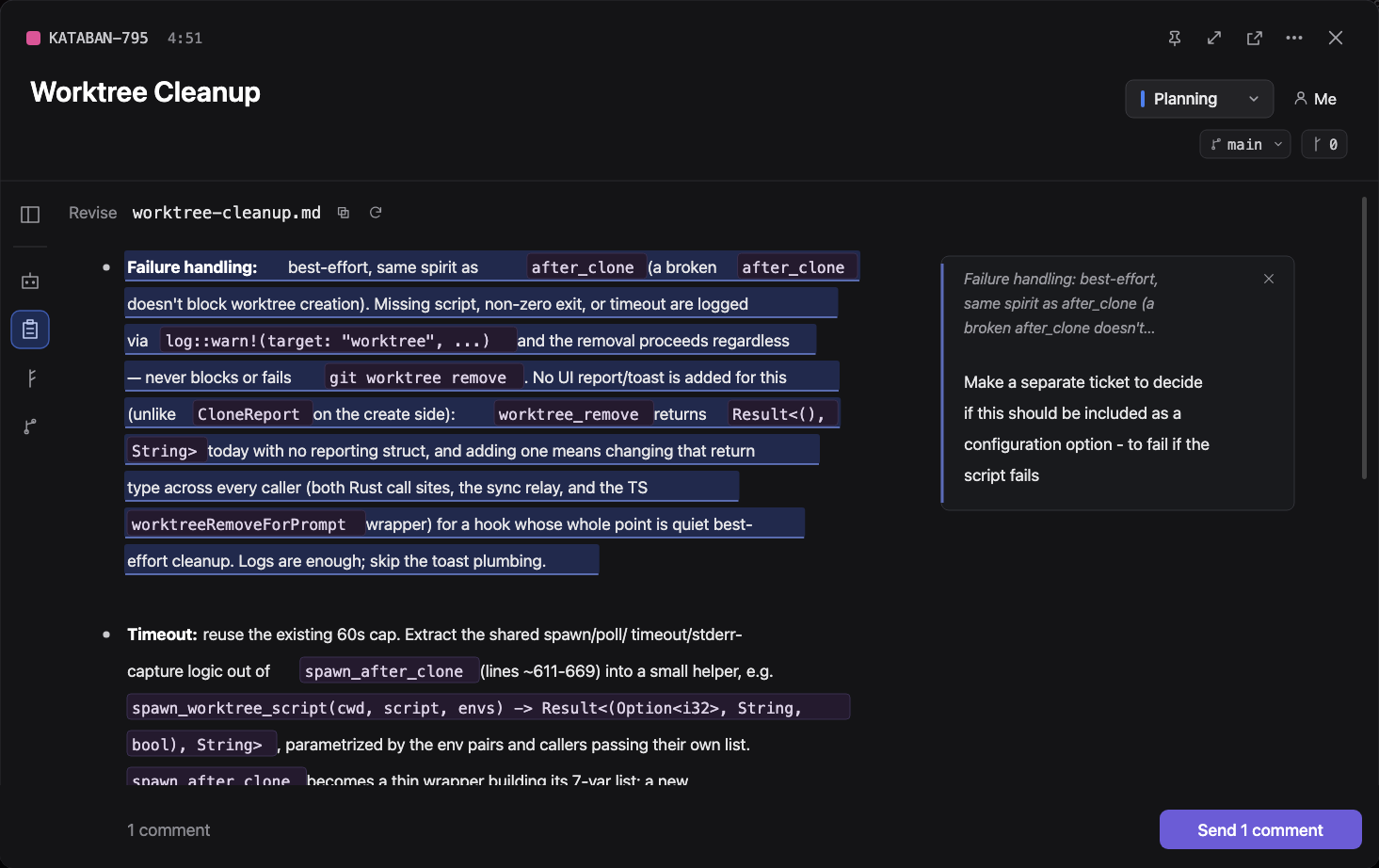Copy the worktree-cleanup.md file name

click(x=344, y=213)
